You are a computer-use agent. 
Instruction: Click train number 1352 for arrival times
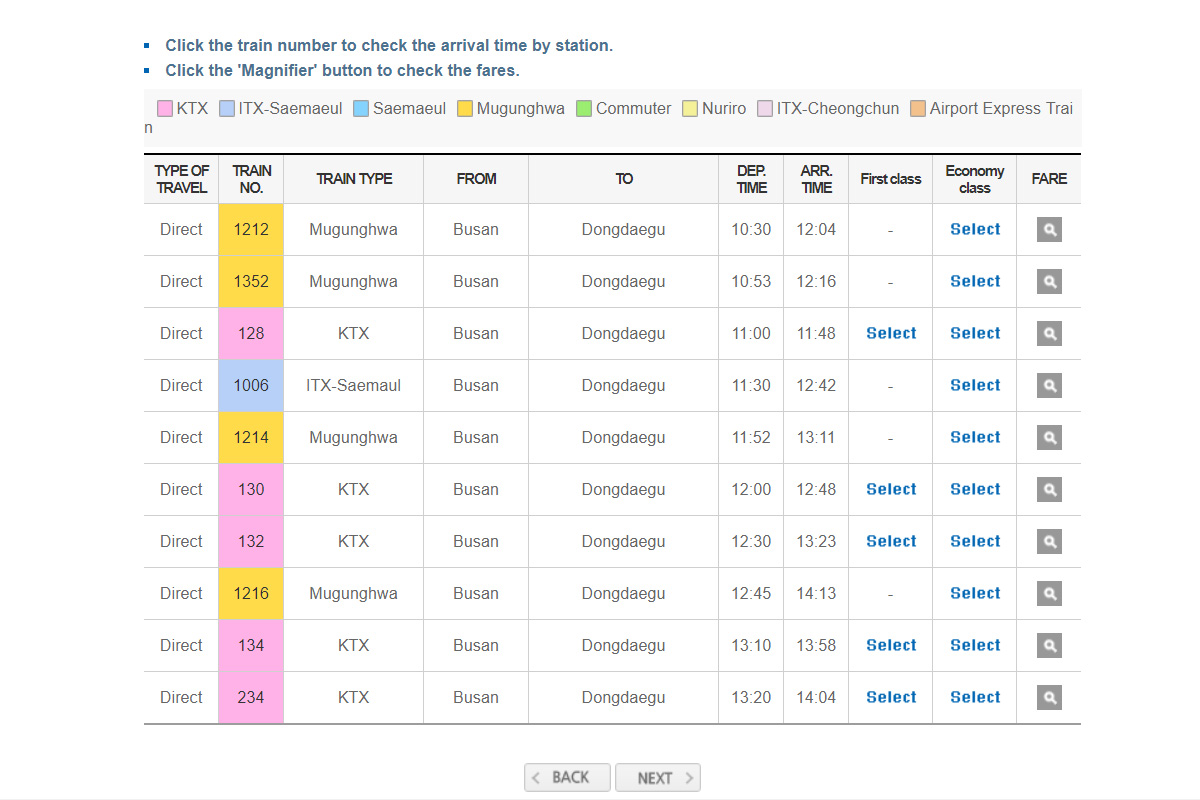[x=251, y=282]
